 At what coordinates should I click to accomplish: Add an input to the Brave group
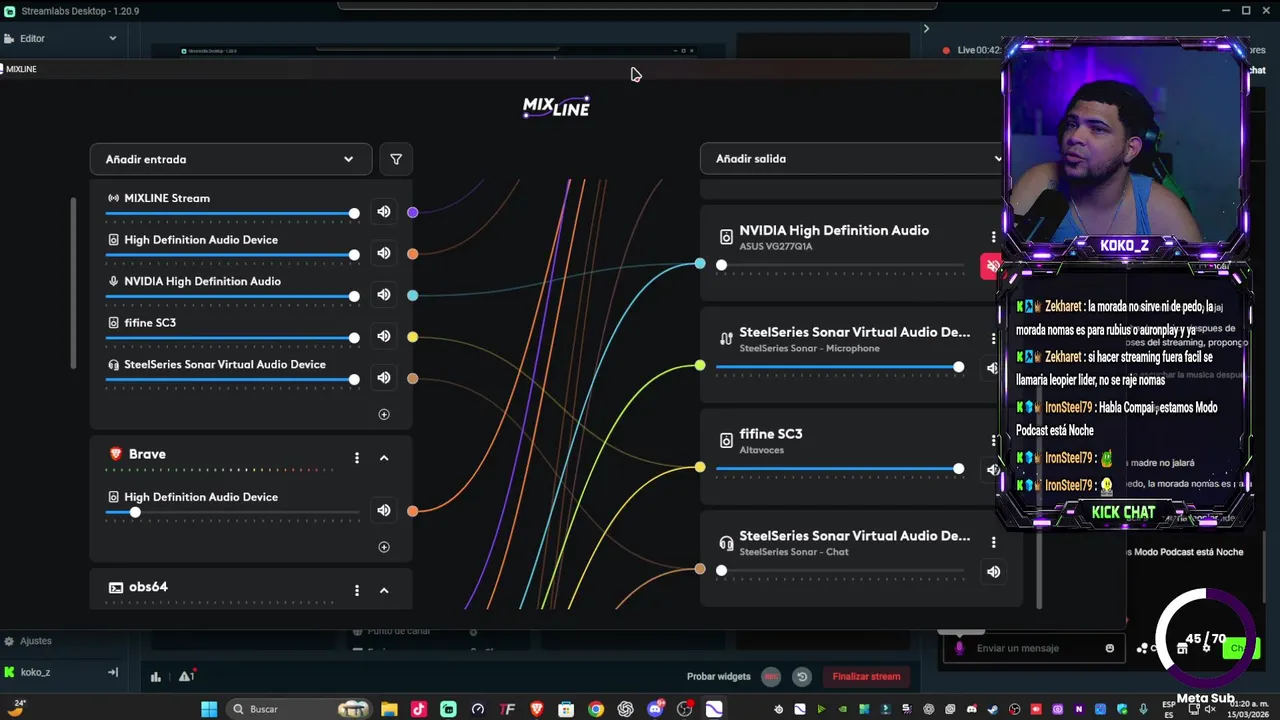[x=384, y=547]
